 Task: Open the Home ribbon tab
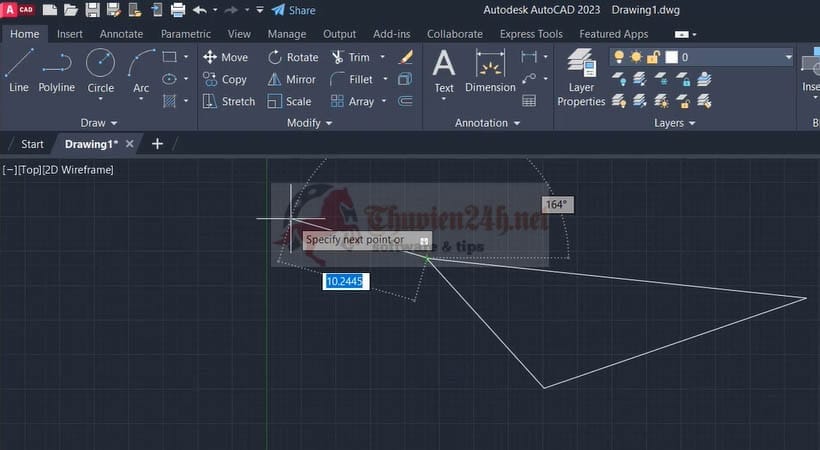pyautogui.click(x=25, y=34)
